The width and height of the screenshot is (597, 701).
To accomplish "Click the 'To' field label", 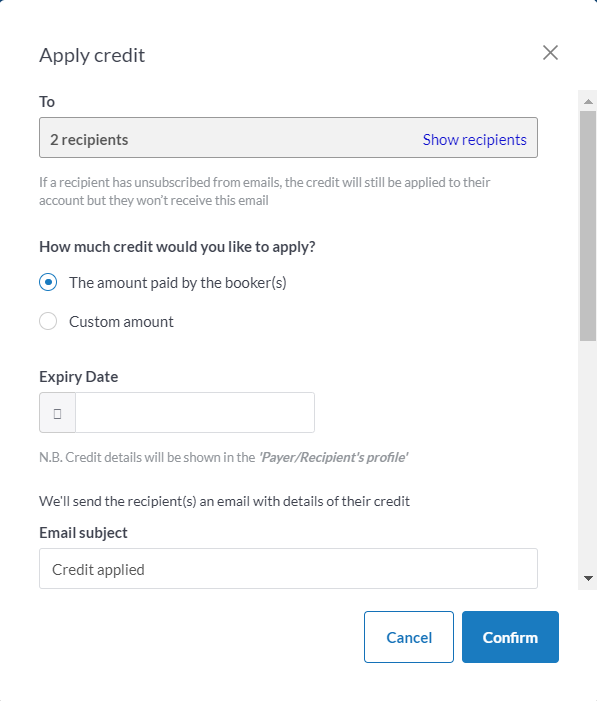I will [47, 102].
